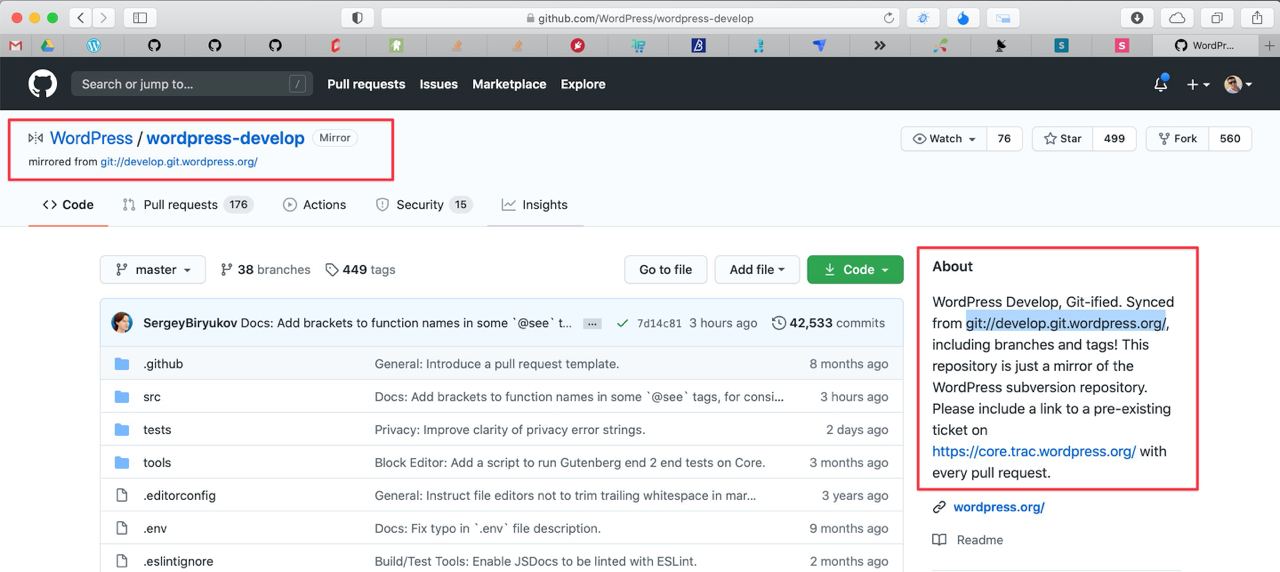View the 449 tags link

(360, 270)
